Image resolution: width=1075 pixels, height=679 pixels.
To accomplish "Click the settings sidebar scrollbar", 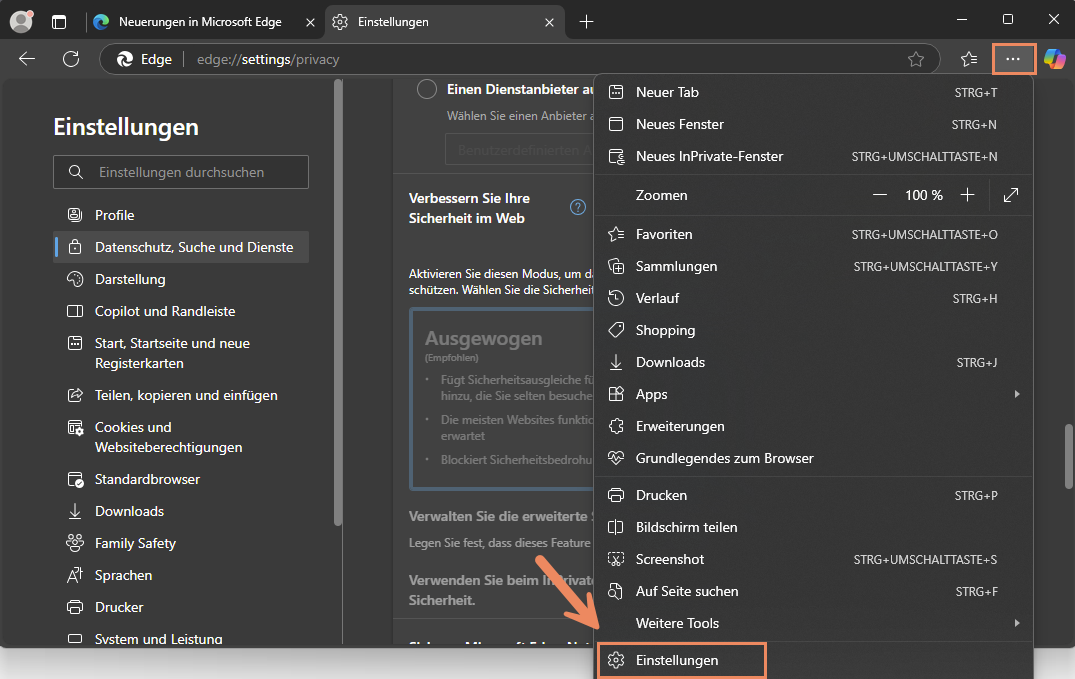I will tap(337, 302).
